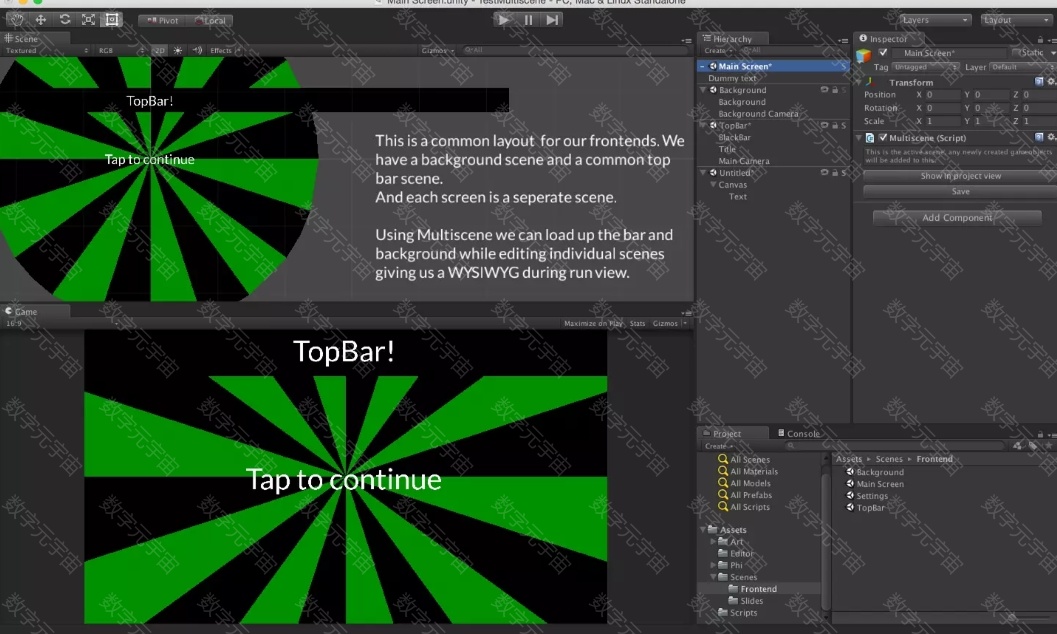Screen dimensions: 1057x634
Task: Select the Hand tool in the toolbar
Action: coord(16,20)
